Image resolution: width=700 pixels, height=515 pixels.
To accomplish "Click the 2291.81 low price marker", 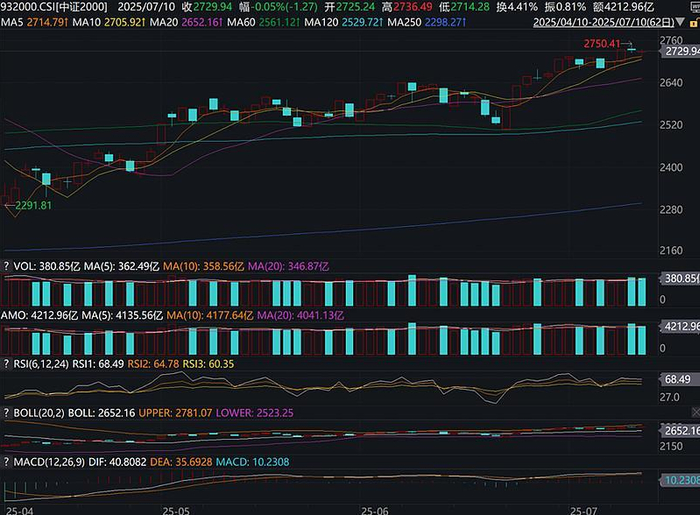I will [x=33, y=205].
